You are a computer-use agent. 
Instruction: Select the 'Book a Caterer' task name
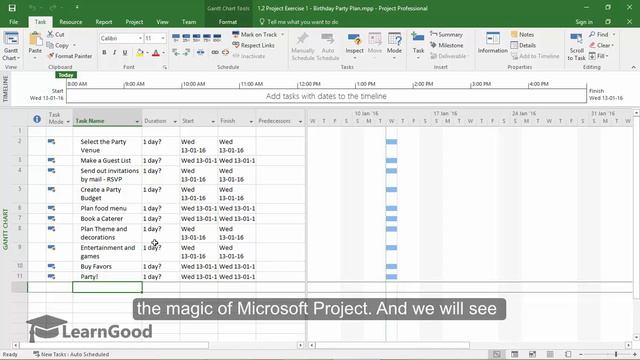[102, 219]
